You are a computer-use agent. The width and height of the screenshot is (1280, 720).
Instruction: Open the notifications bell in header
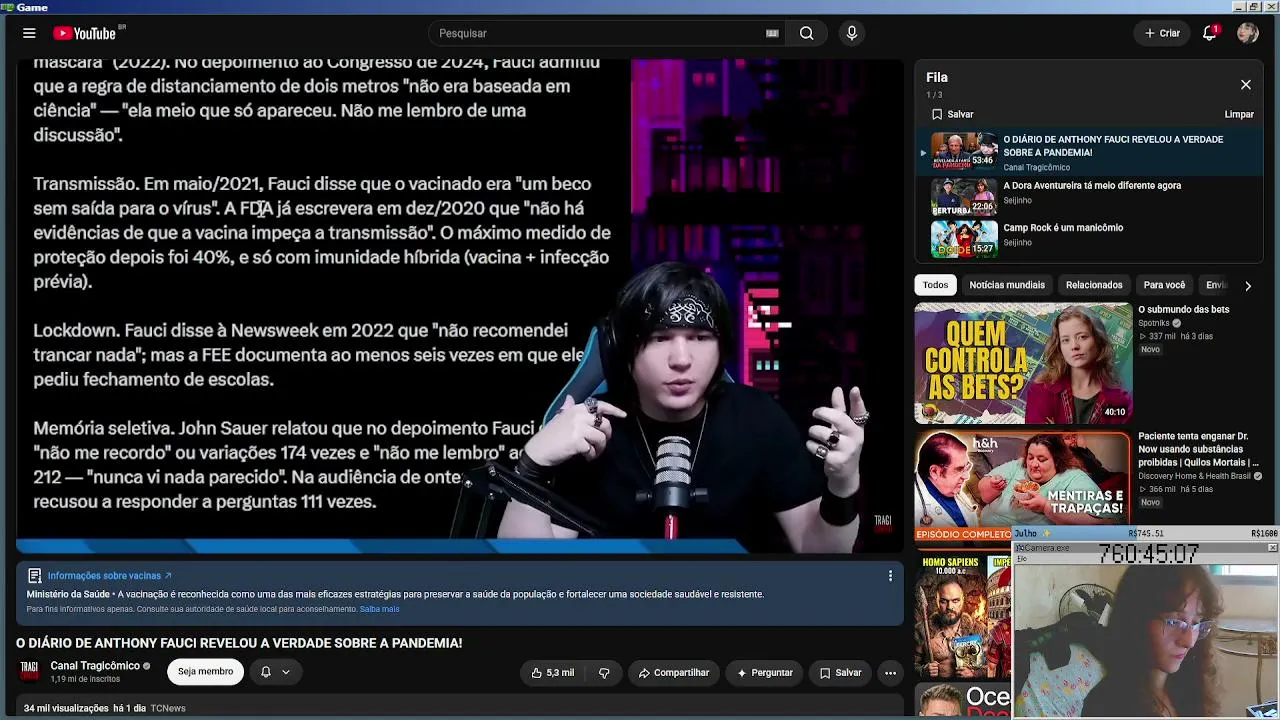coord(1210,33)
